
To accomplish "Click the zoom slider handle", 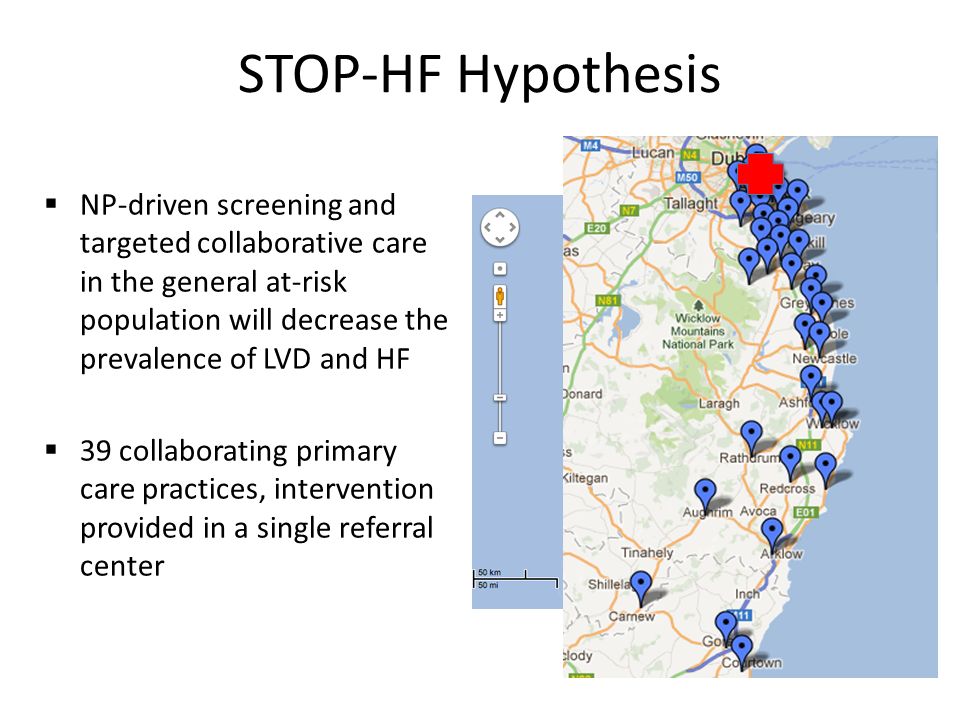I will tap(500, 398).
